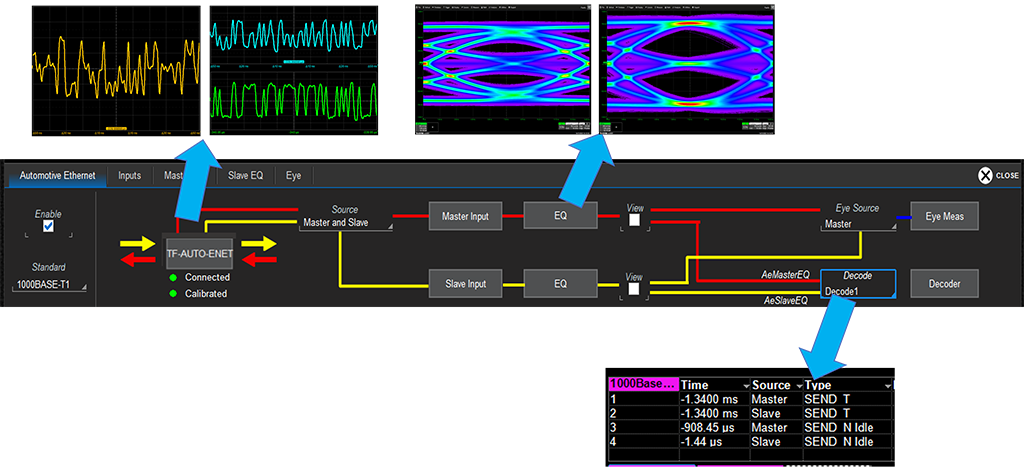The height and width of the screenshot is (471, 1024).
Task: Toggle the View checkbox for master EQ
Action: click(x=634, y=222)
